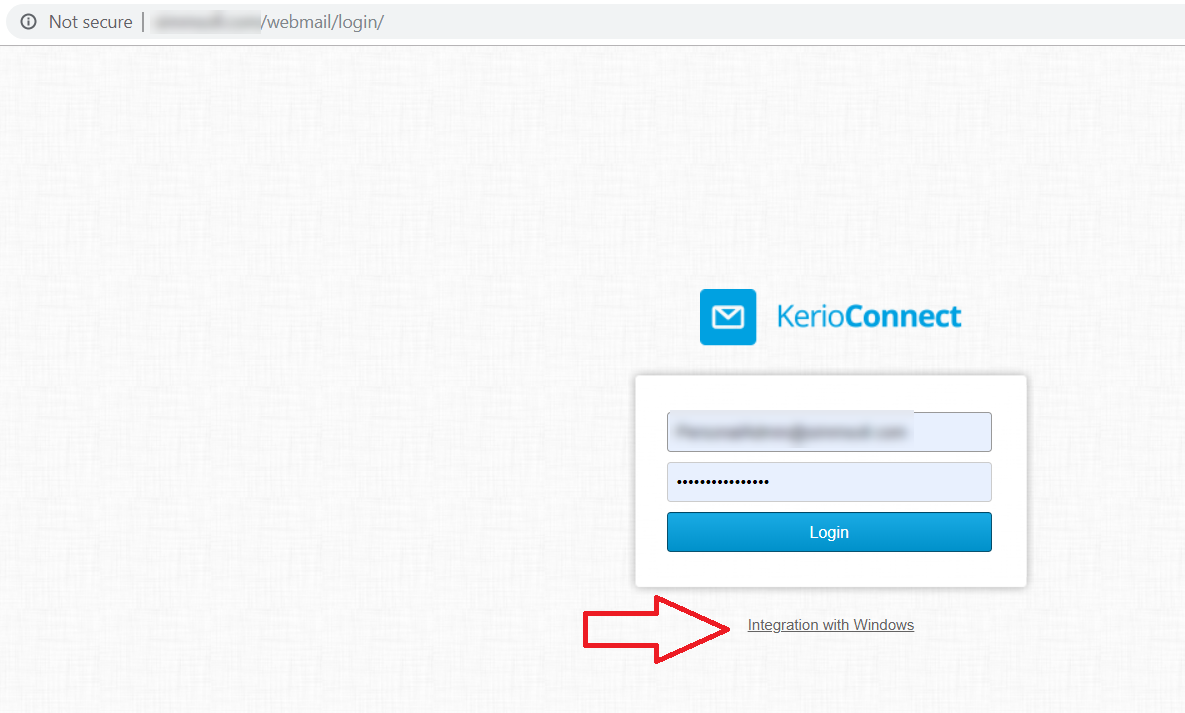Open the Integration with Windows link
The width and height of the screenshot is (1185, 713).
[831, 625]
